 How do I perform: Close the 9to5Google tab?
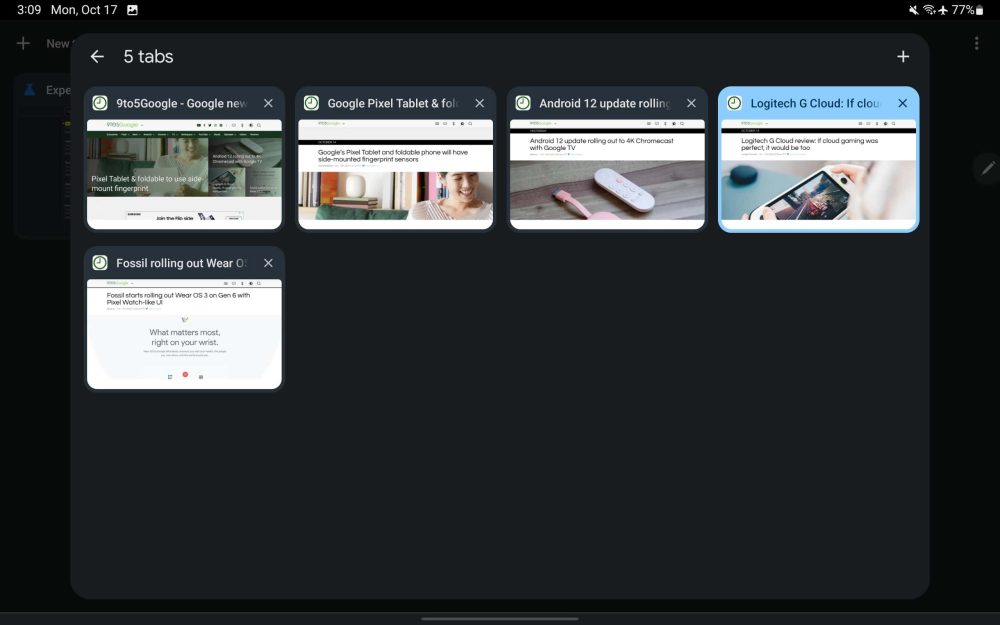pyautogui.click(x=268, y=103)
